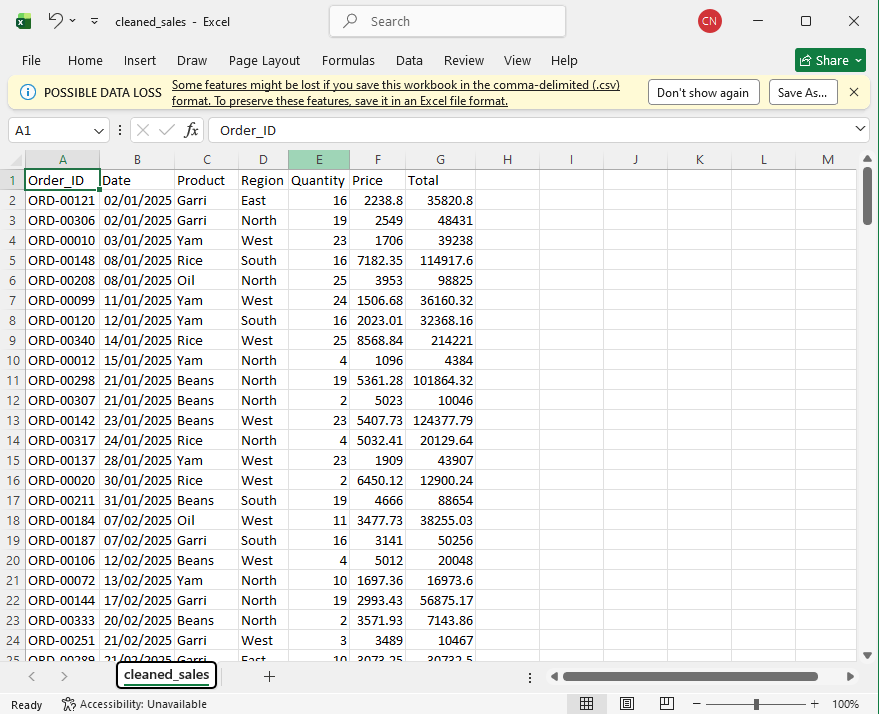The width and height of the screenshot is (879, 714).
Task: Click the sheet tab bar splitter dots
Action: [530, 678]
